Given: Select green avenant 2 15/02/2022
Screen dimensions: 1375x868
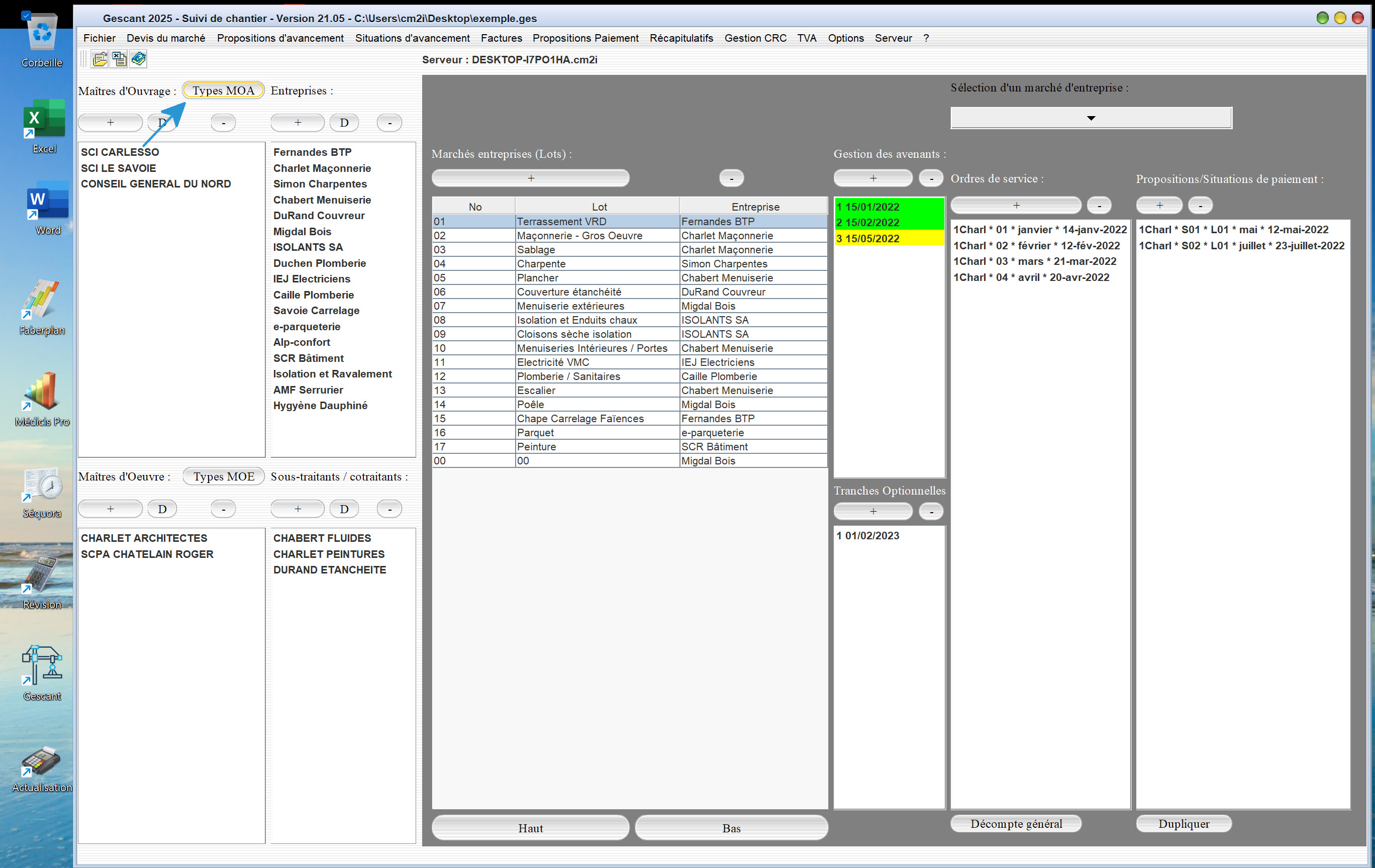Looking at the screenshot, I should click(889, 222).
